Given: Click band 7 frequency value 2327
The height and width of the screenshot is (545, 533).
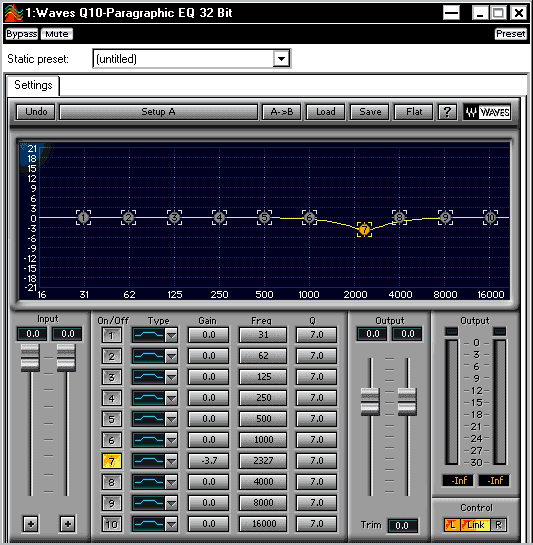Looking at the screenshot, I should [x=263, y=461].
